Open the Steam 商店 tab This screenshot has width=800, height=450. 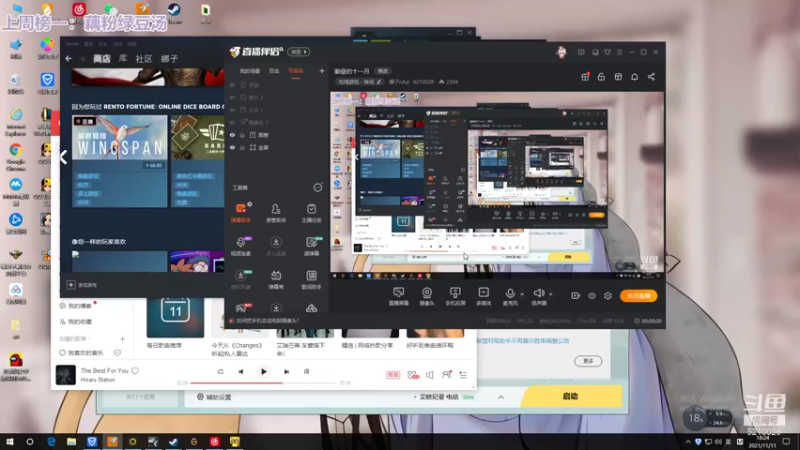102,59
